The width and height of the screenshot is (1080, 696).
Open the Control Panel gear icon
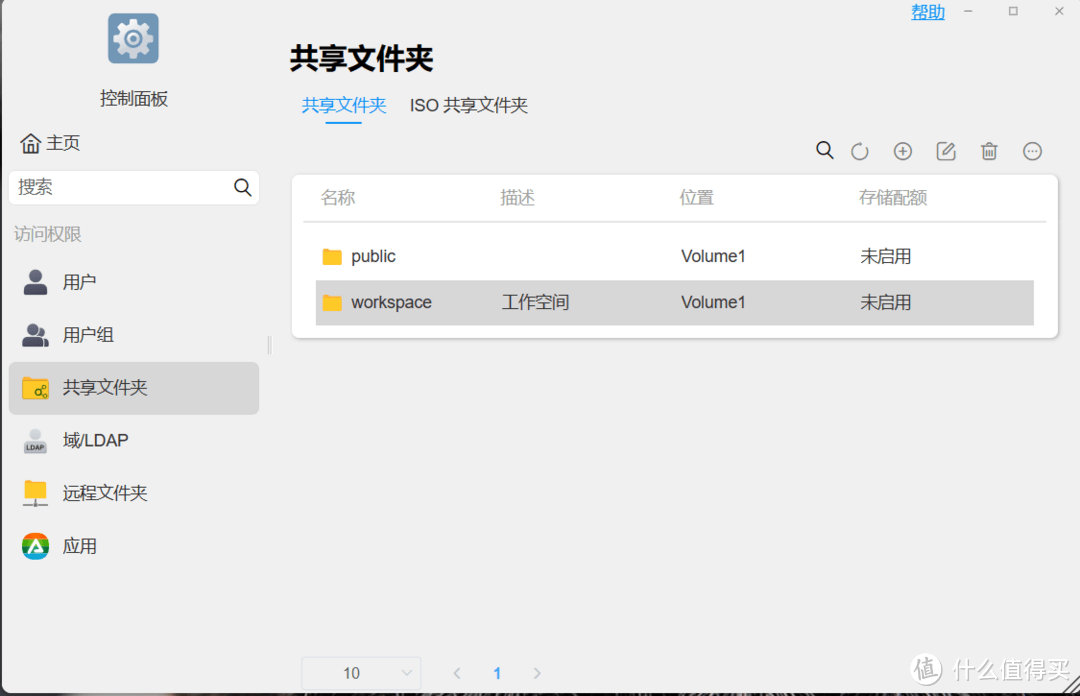coord(133,39)
